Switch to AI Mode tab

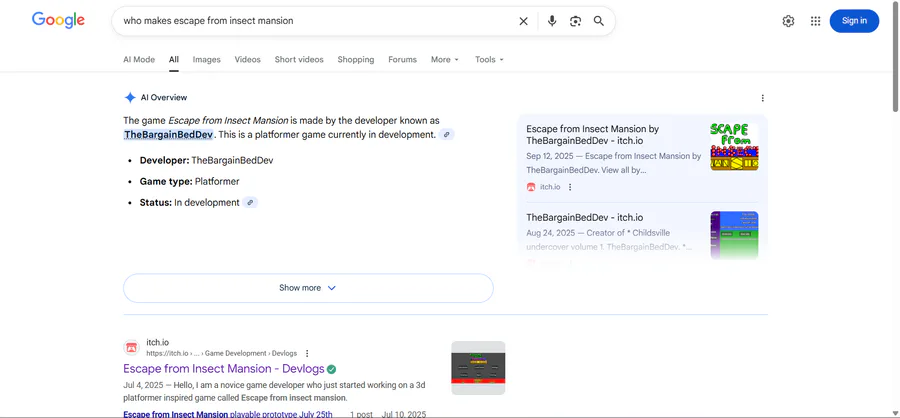point(139,60)
